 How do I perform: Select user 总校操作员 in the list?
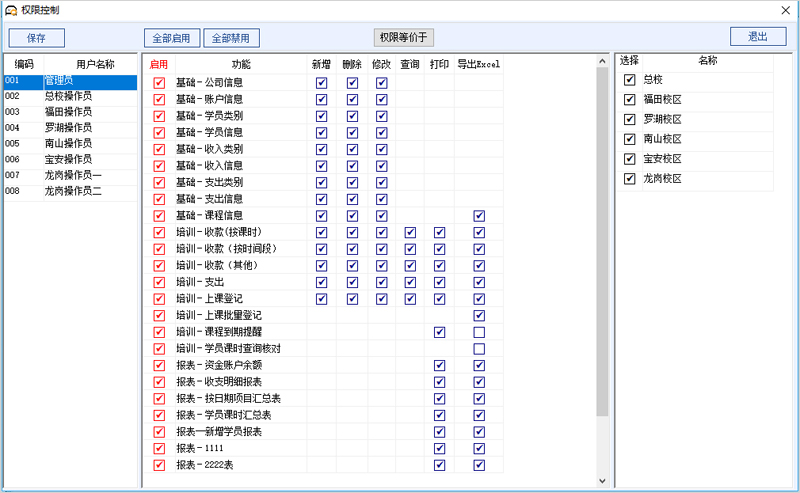(x=68, y=97)
